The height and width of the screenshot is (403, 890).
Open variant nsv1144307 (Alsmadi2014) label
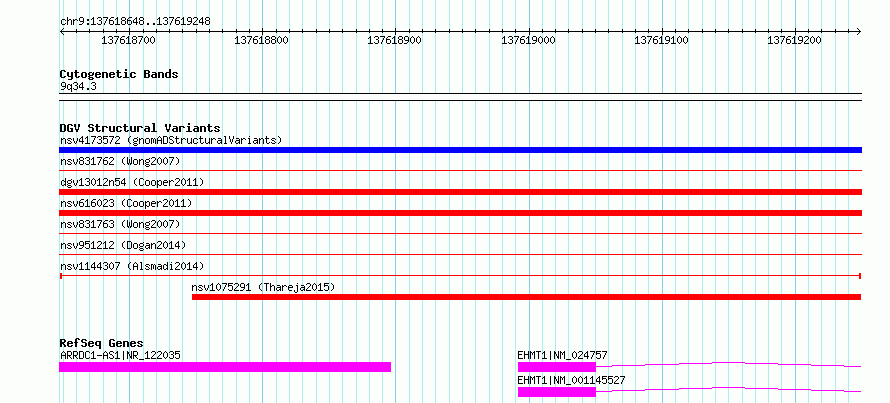coord(132,266)
